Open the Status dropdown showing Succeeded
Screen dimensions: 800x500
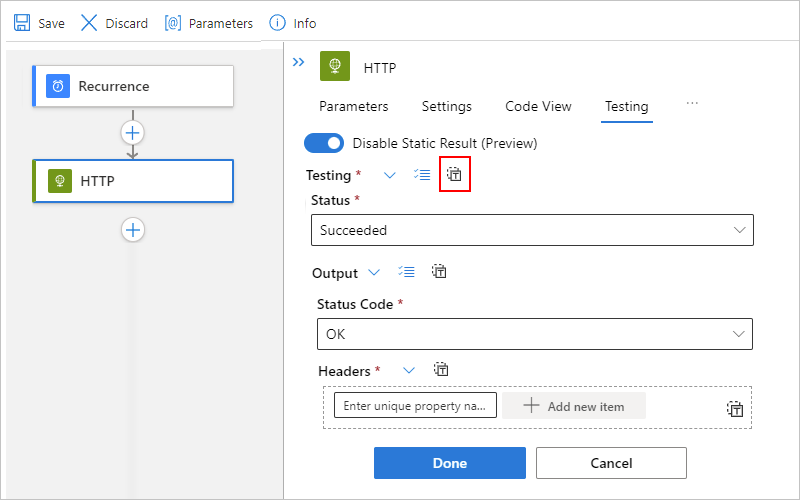pyautogui.click(x=532, y=230)
